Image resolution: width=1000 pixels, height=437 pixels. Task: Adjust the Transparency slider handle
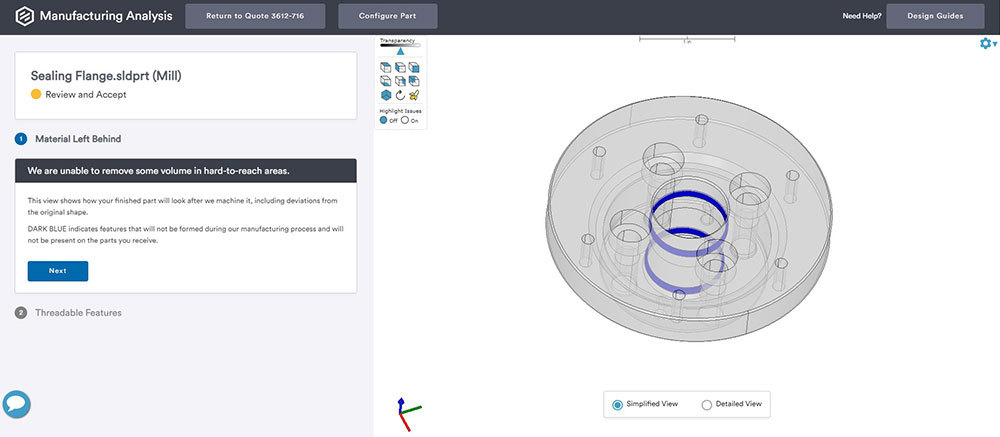click(400, 50)
